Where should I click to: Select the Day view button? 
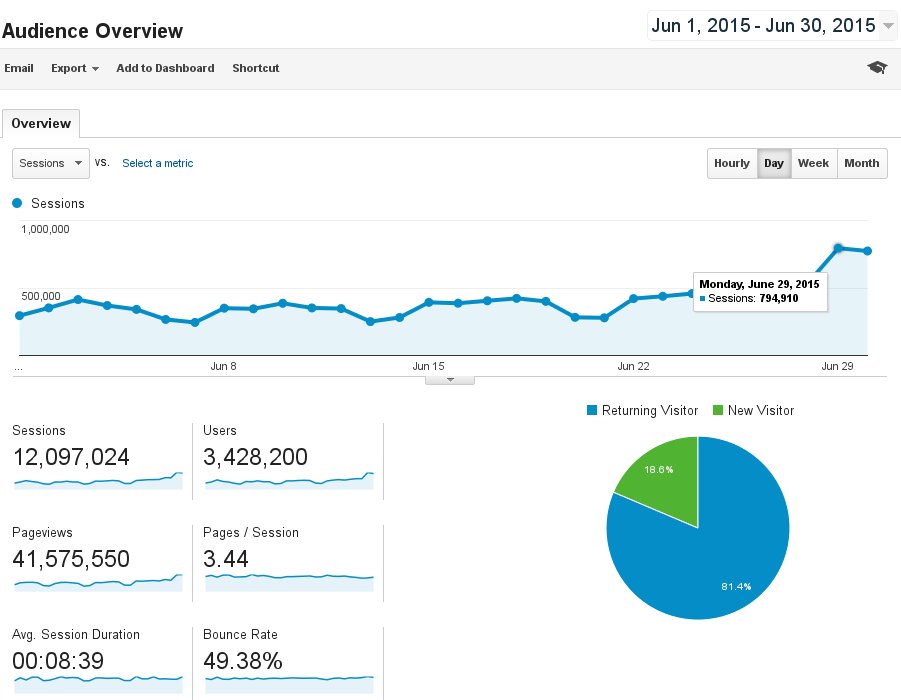[774, 163]
